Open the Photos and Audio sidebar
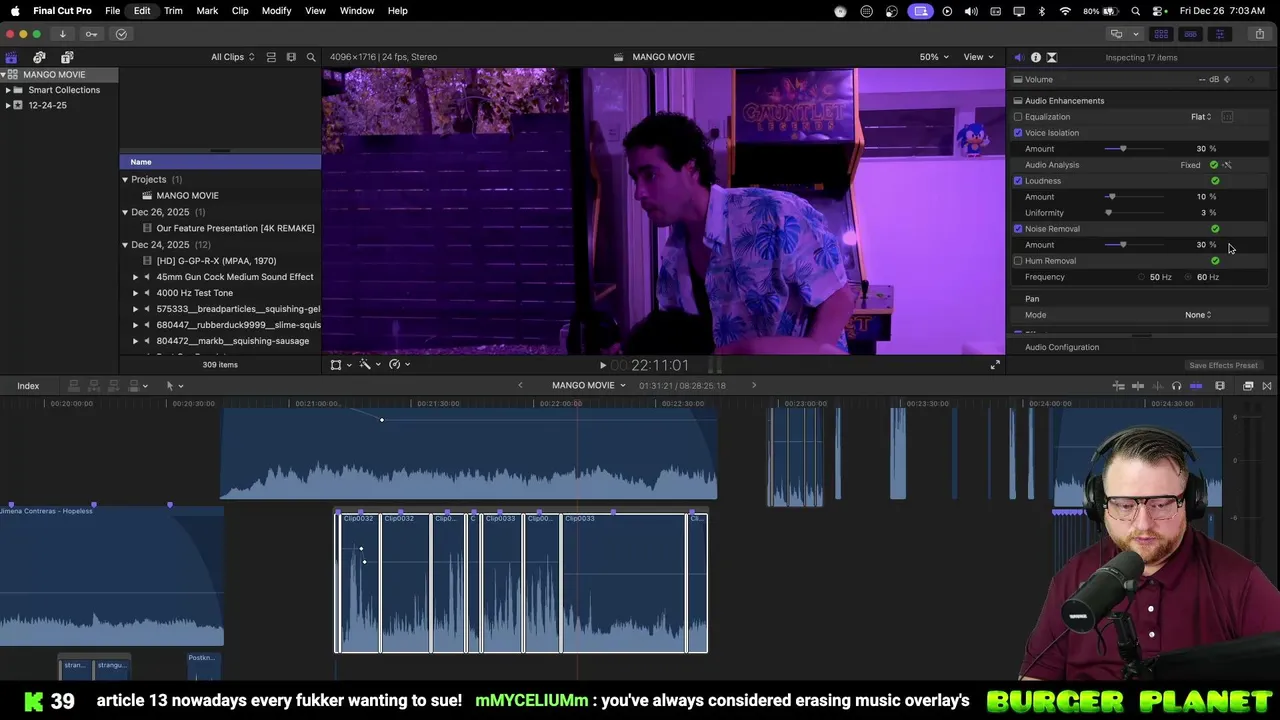 39,57
